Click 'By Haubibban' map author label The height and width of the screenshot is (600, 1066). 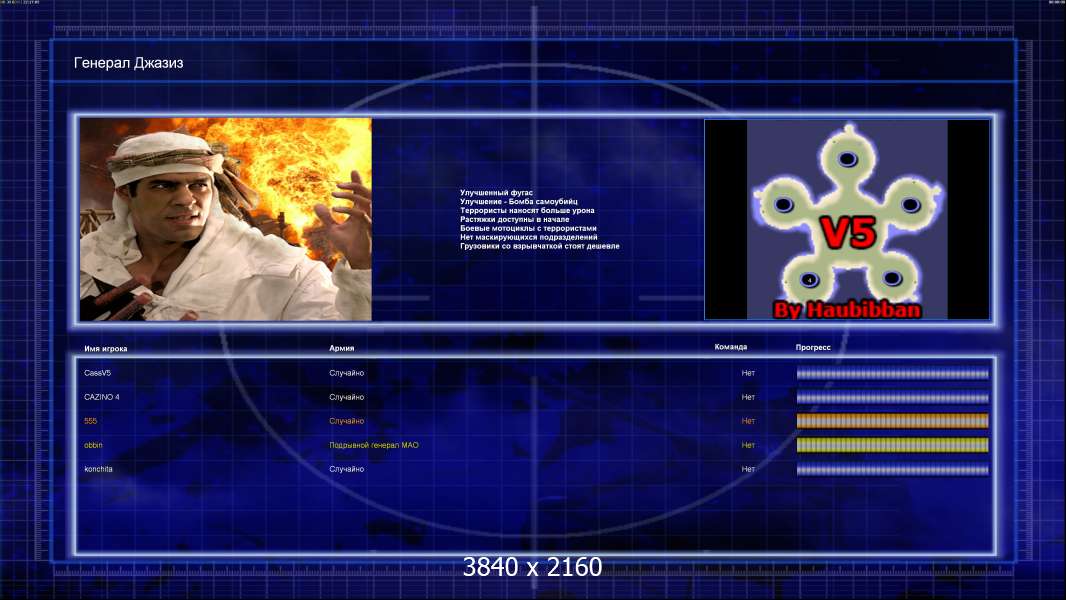[x=847, y=310]
